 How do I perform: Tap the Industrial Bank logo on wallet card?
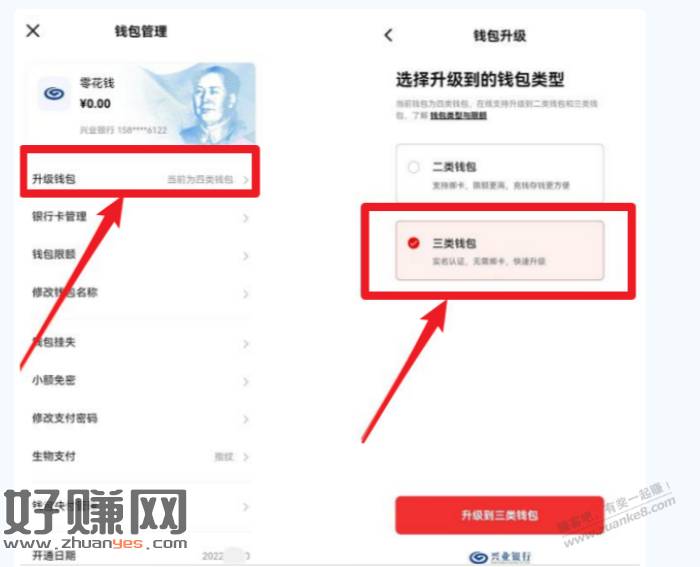click(54, 94)
